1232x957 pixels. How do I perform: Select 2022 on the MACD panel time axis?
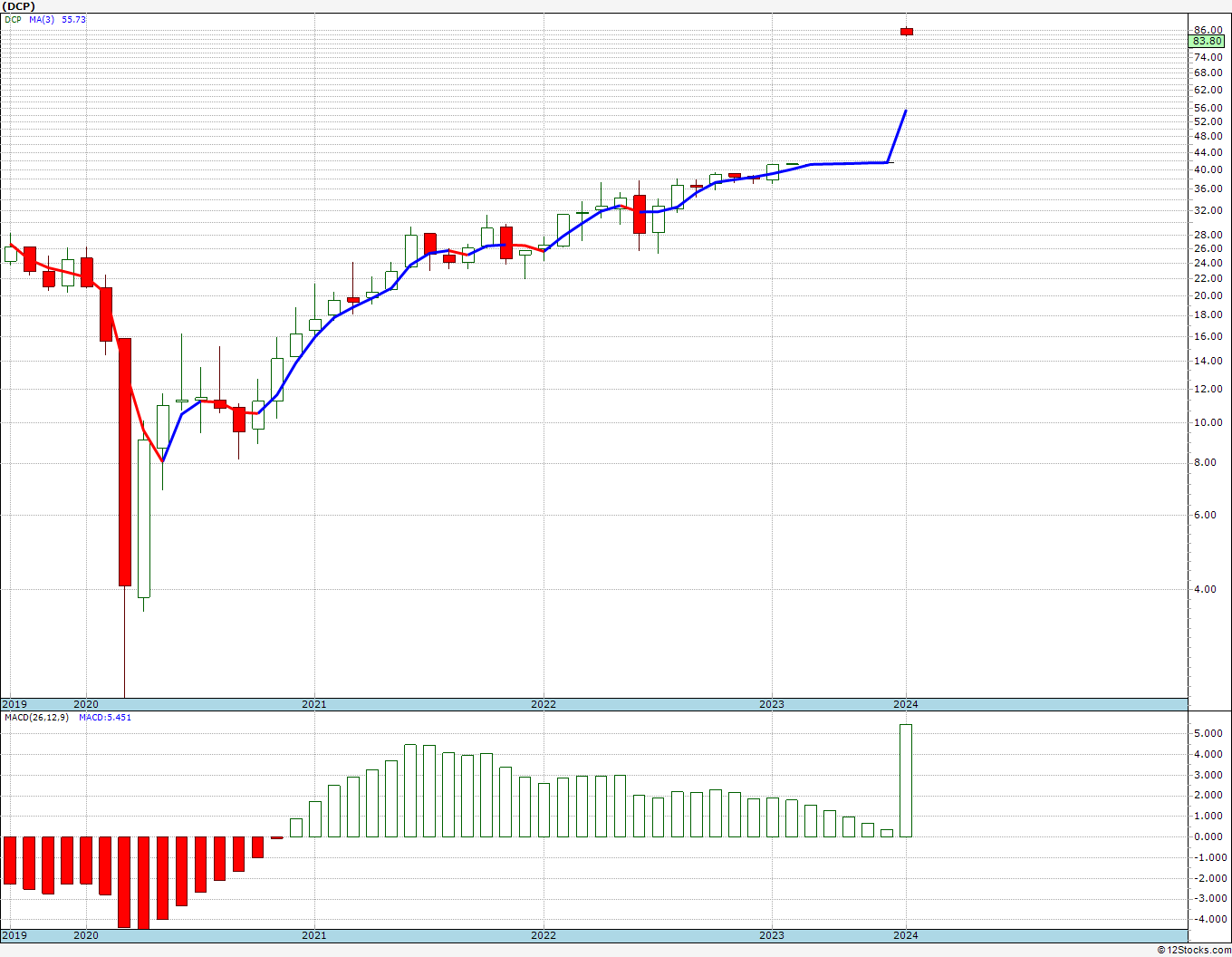click(544, 935)
